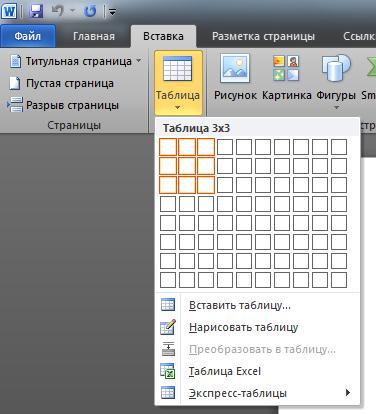Select the first cell in the table grid
The width and height of the screenshot is (376, 414).
coord(168,147)
